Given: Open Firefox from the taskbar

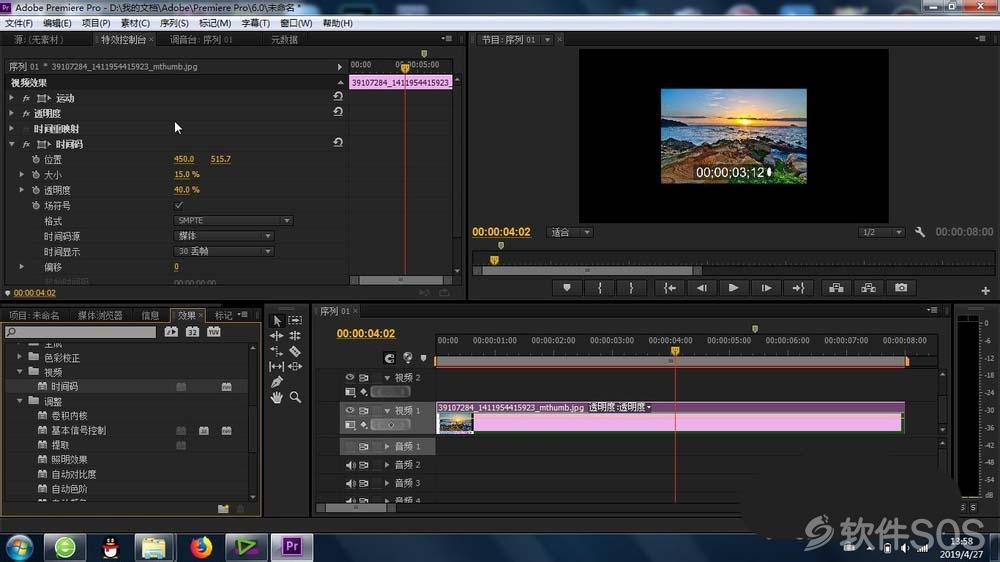Looking at the screenshot, I should coord(201,547).
